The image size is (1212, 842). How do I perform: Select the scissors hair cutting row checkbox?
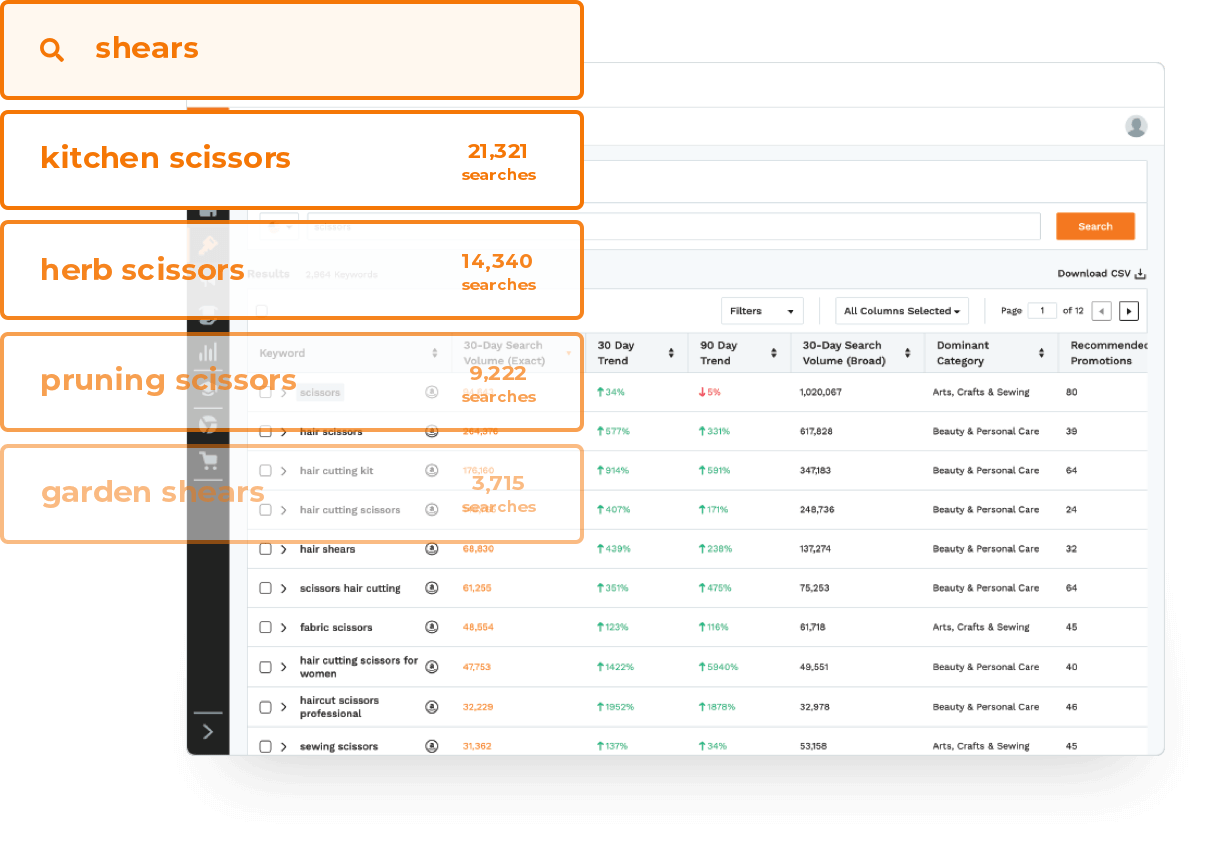[265, 588]
